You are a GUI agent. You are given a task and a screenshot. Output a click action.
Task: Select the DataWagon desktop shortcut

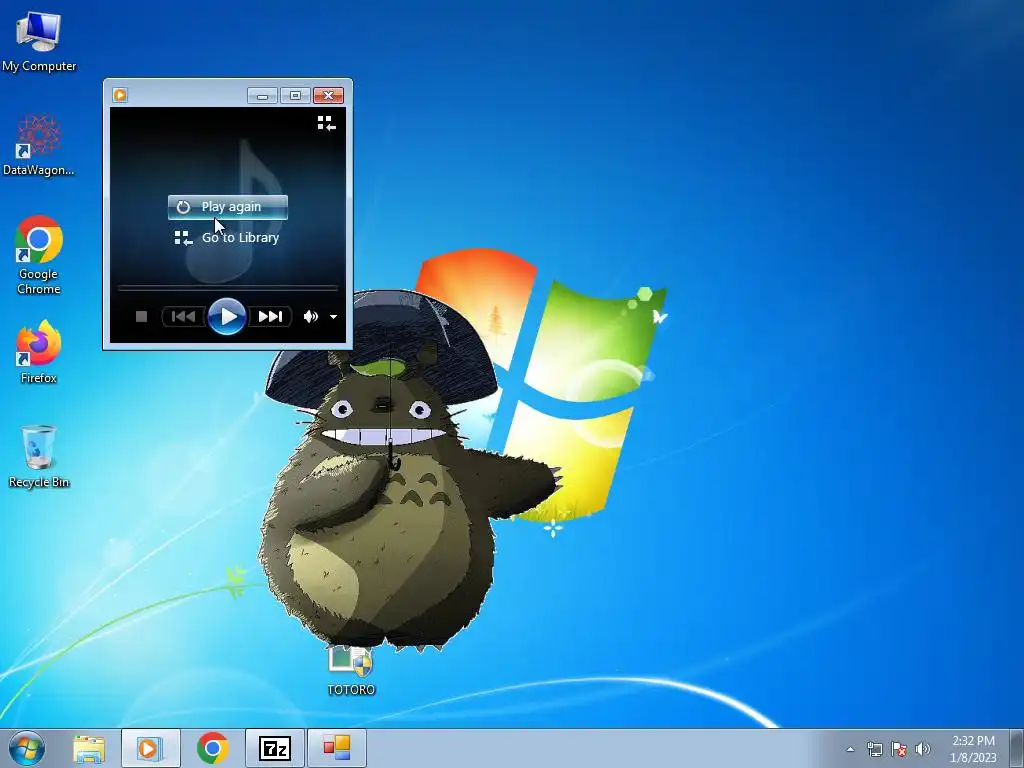pyautogui.click(x=39, y=146)
